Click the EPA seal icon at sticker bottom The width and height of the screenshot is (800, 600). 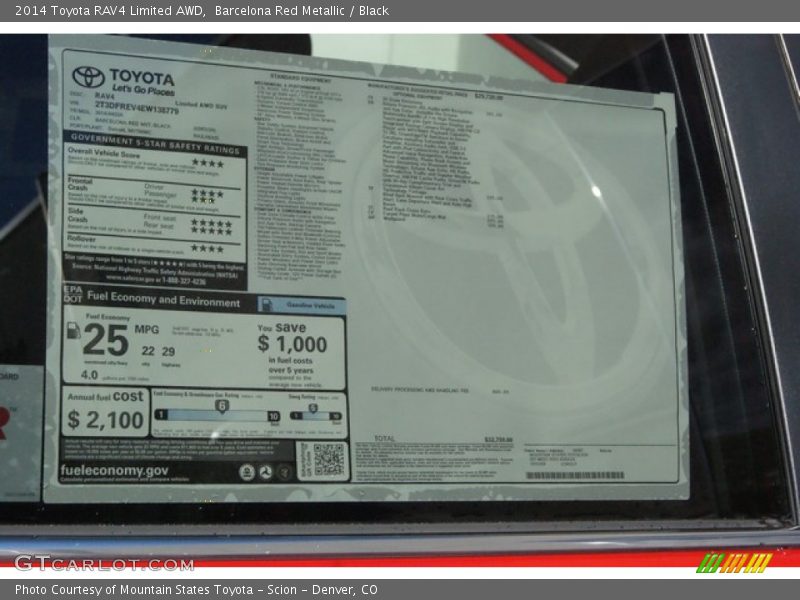(247, 472)
